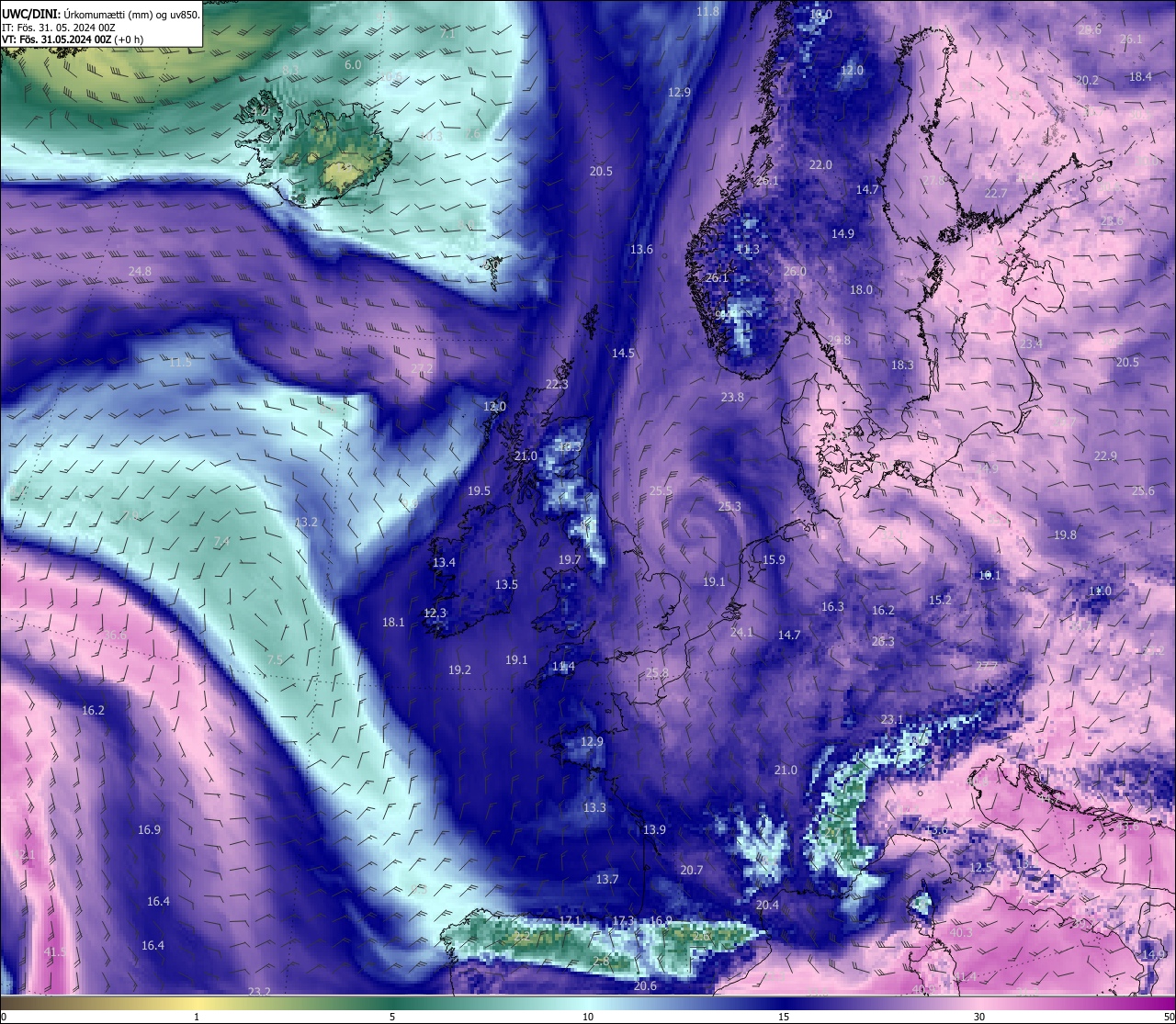Click the 23.2 value at bottom left
Screen dimensions: 1176x1024
(x=259, y=991)
